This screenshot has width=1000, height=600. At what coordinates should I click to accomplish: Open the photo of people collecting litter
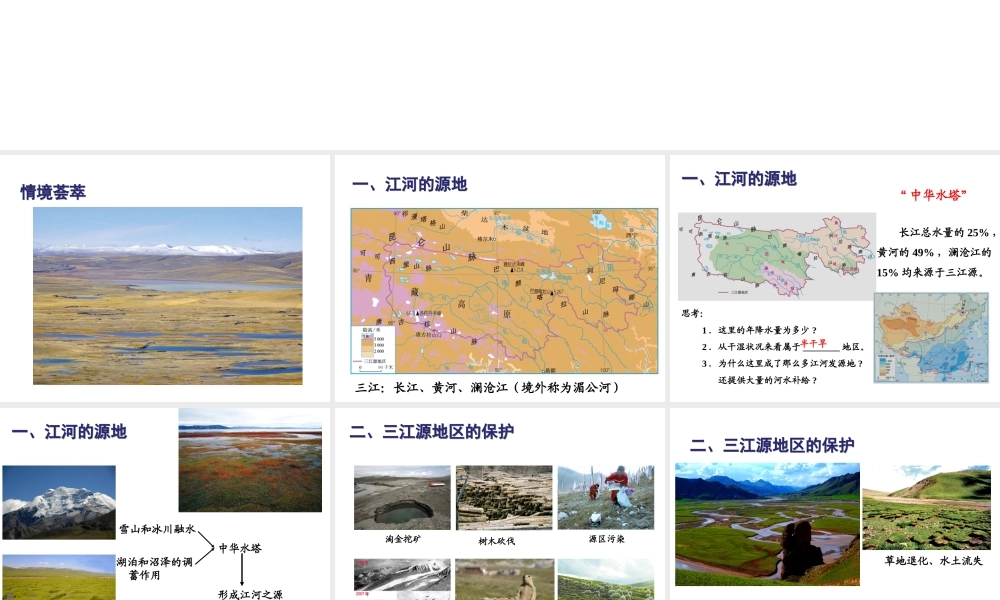[x=606, y=497]
